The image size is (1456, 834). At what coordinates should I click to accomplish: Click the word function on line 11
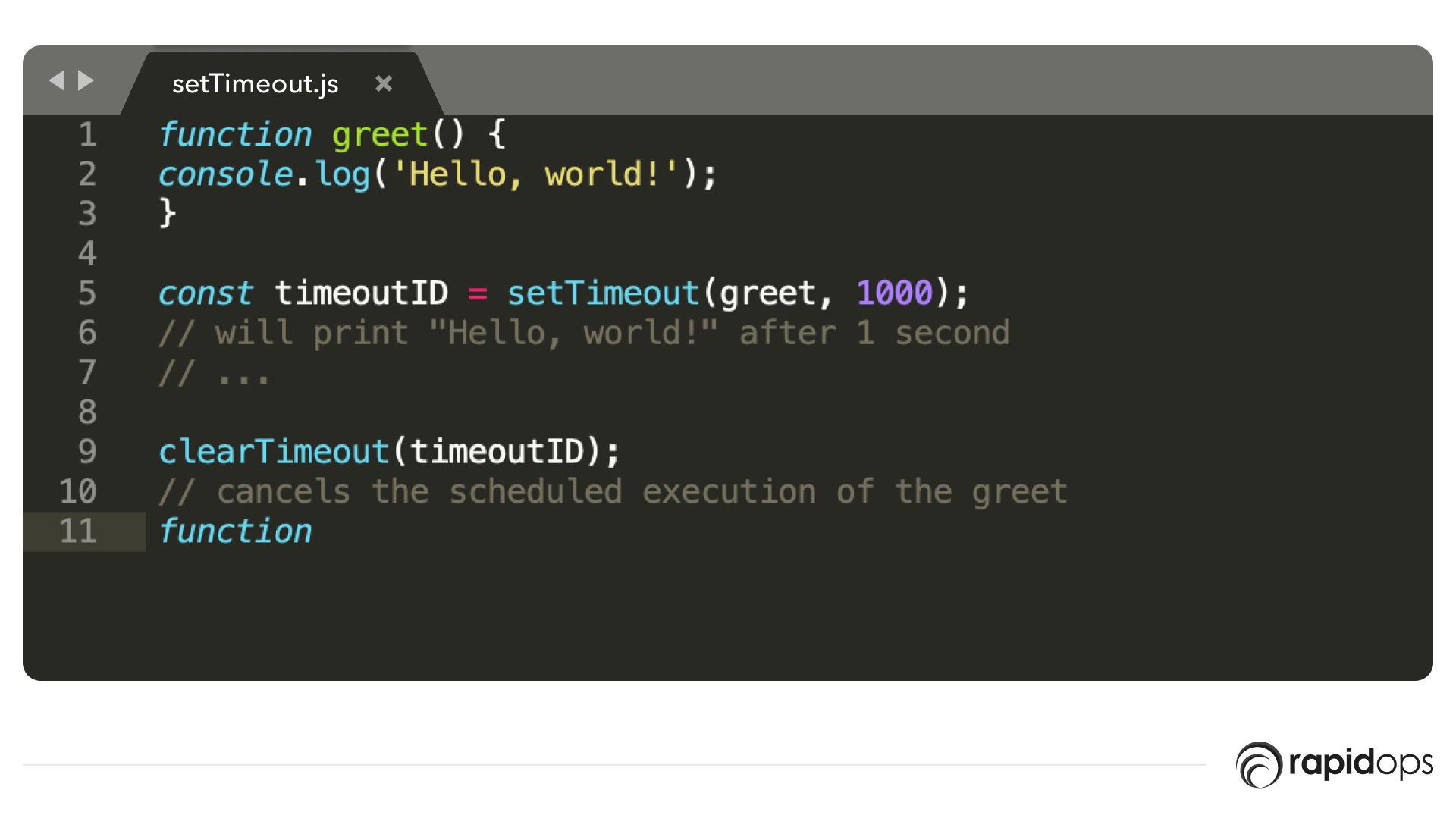tap(235, 531)
